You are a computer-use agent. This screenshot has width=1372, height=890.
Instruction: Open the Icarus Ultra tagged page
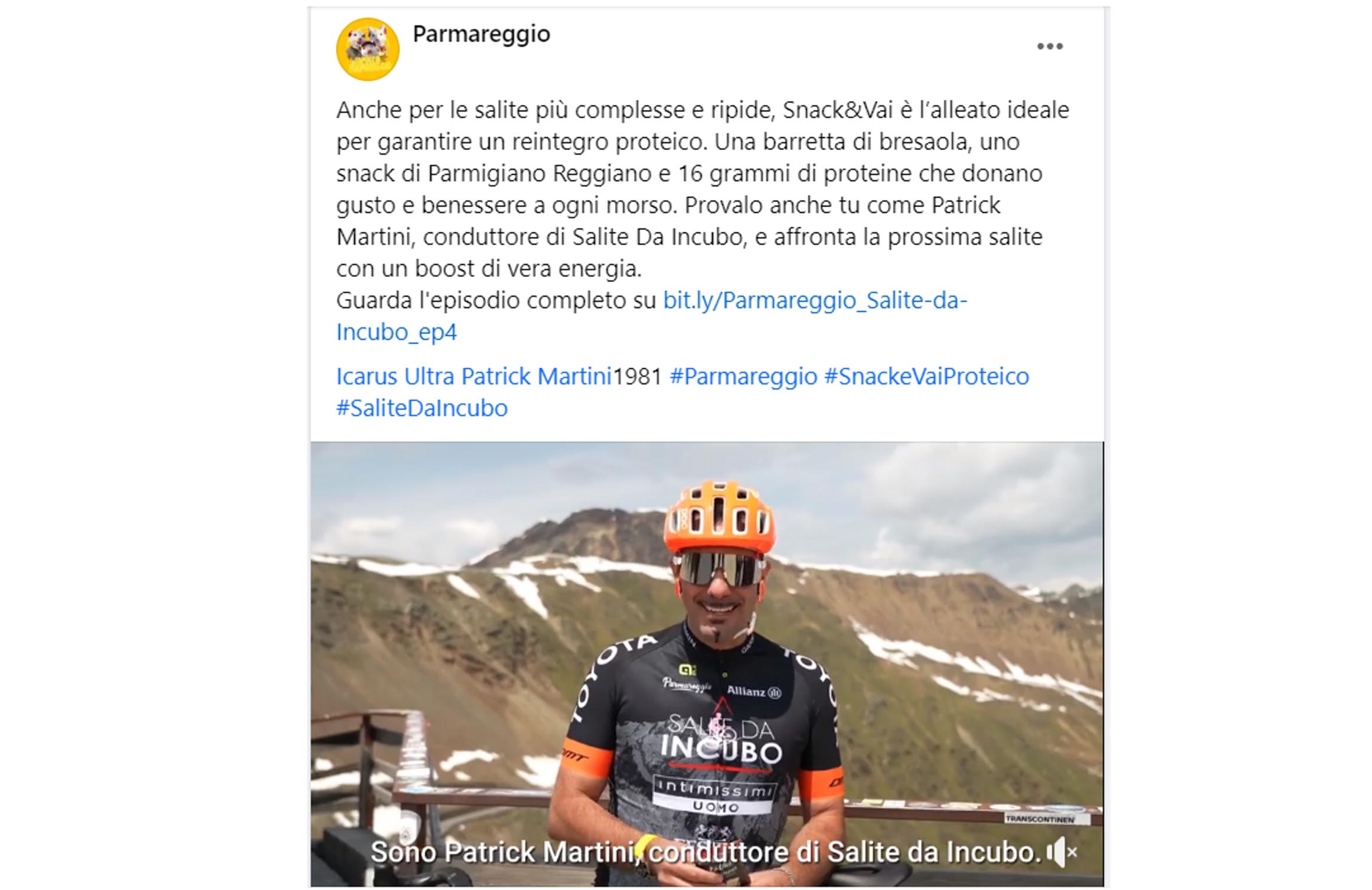coord(395,377)
